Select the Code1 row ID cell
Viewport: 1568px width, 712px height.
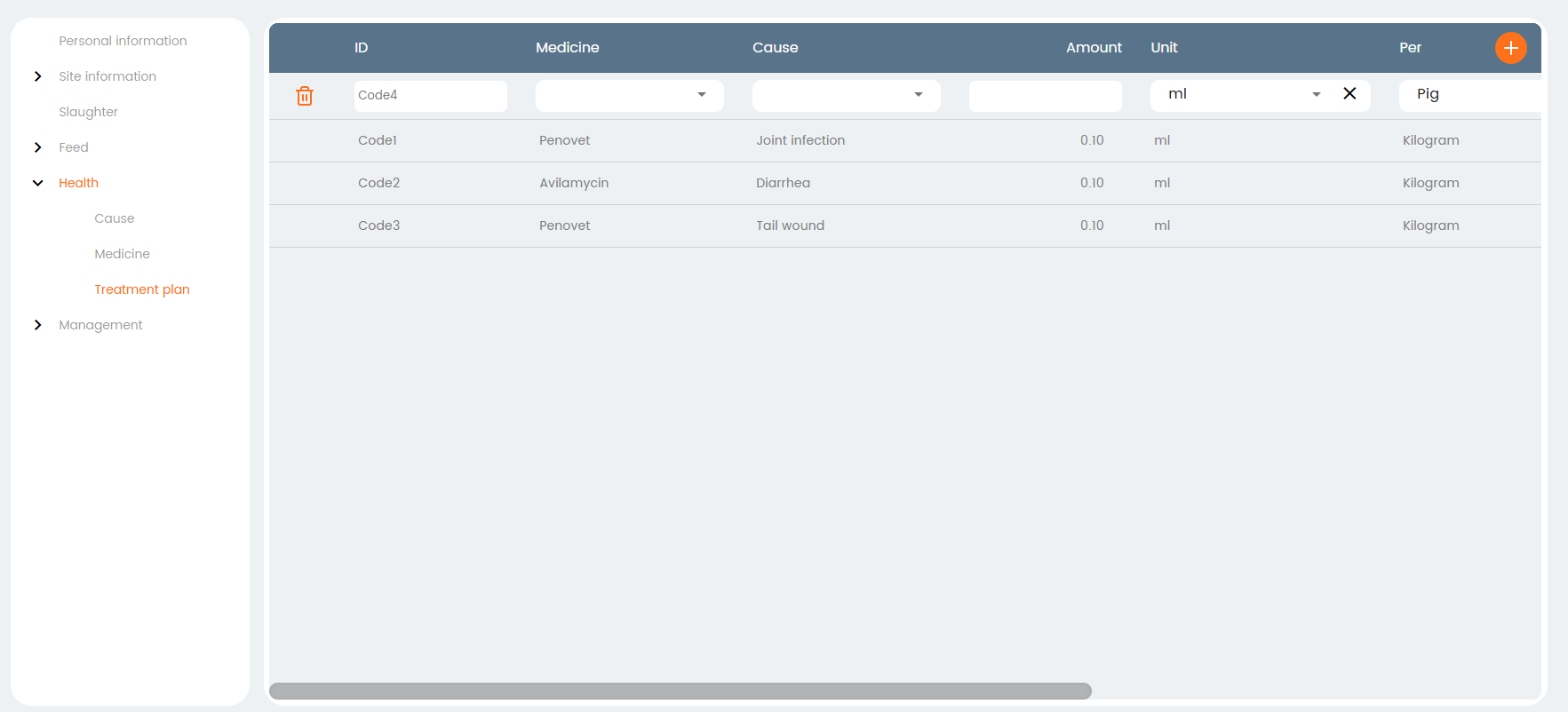[x=378, y=140]
